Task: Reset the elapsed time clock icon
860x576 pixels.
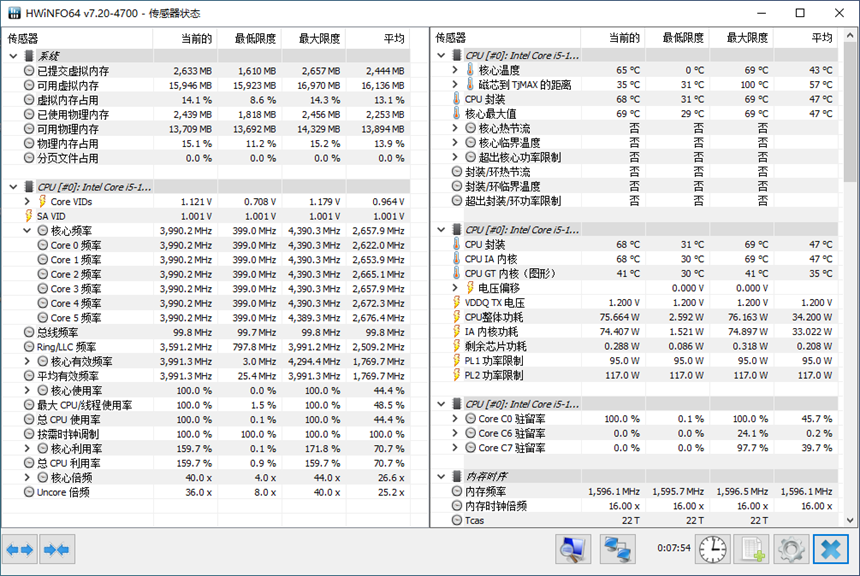Action: (712, 549)
